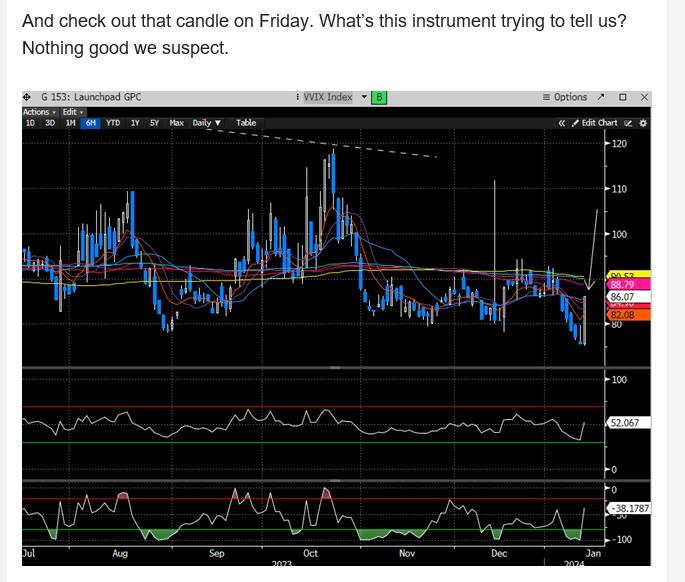
Task: Open the Options menu
Action: click(x=565, y=97)
